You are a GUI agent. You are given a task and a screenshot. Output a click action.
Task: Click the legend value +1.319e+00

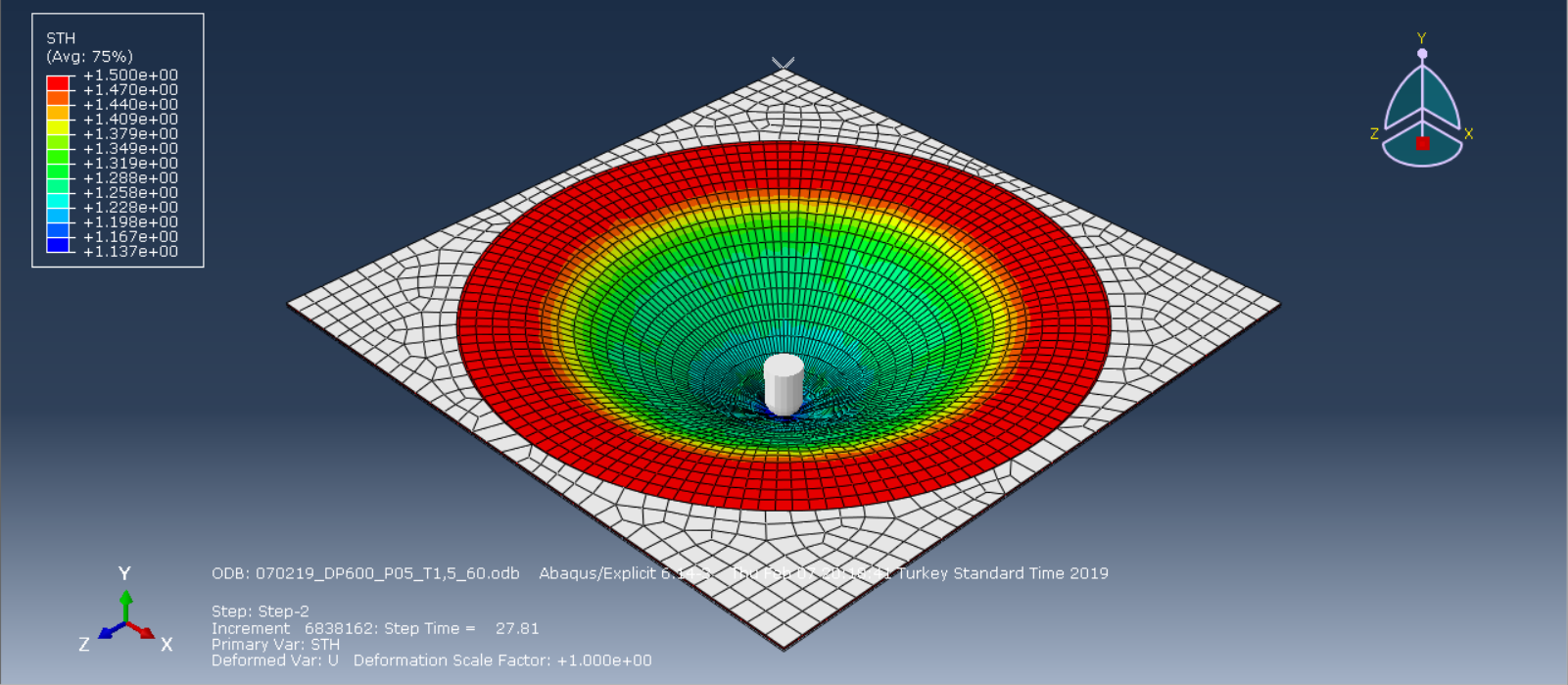coord(130,164)
